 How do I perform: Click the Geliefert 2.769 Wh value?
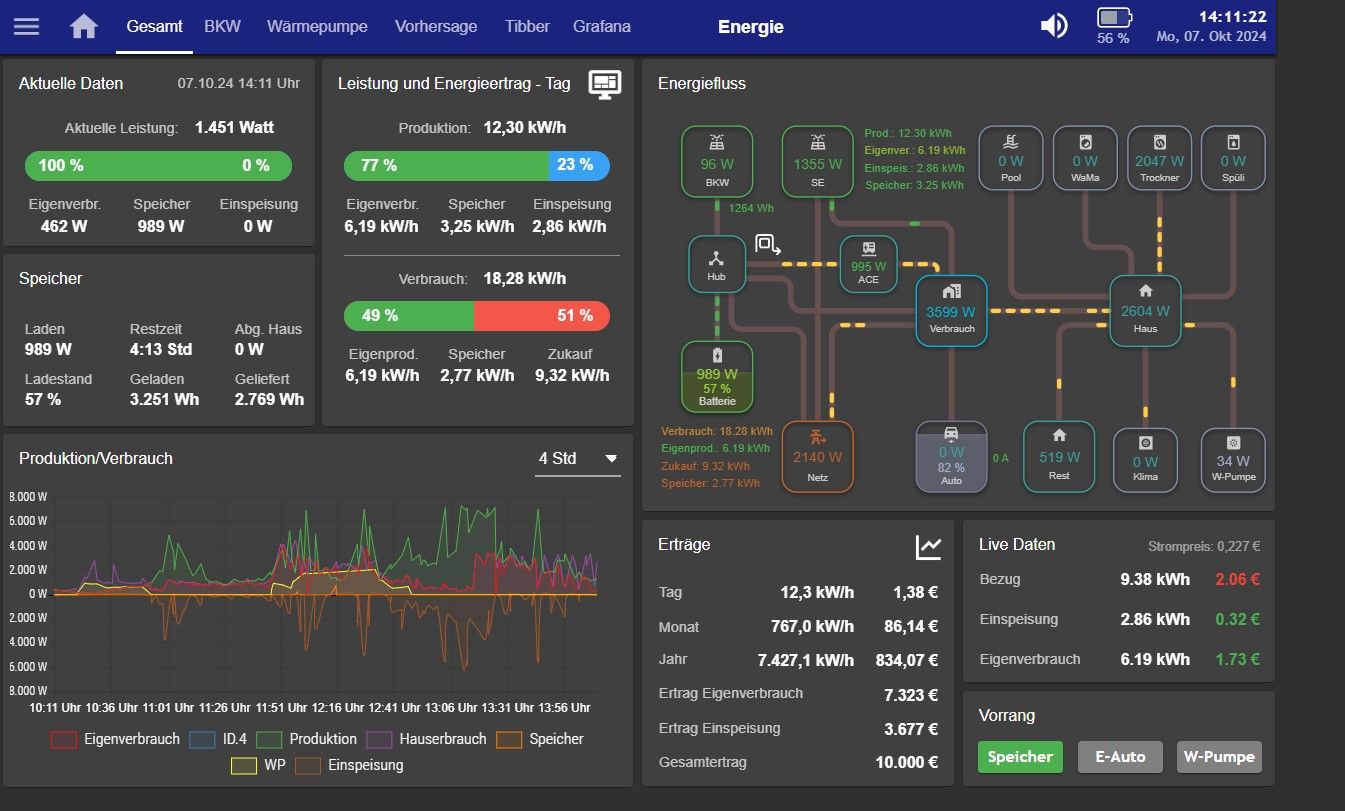coord(270,400)
